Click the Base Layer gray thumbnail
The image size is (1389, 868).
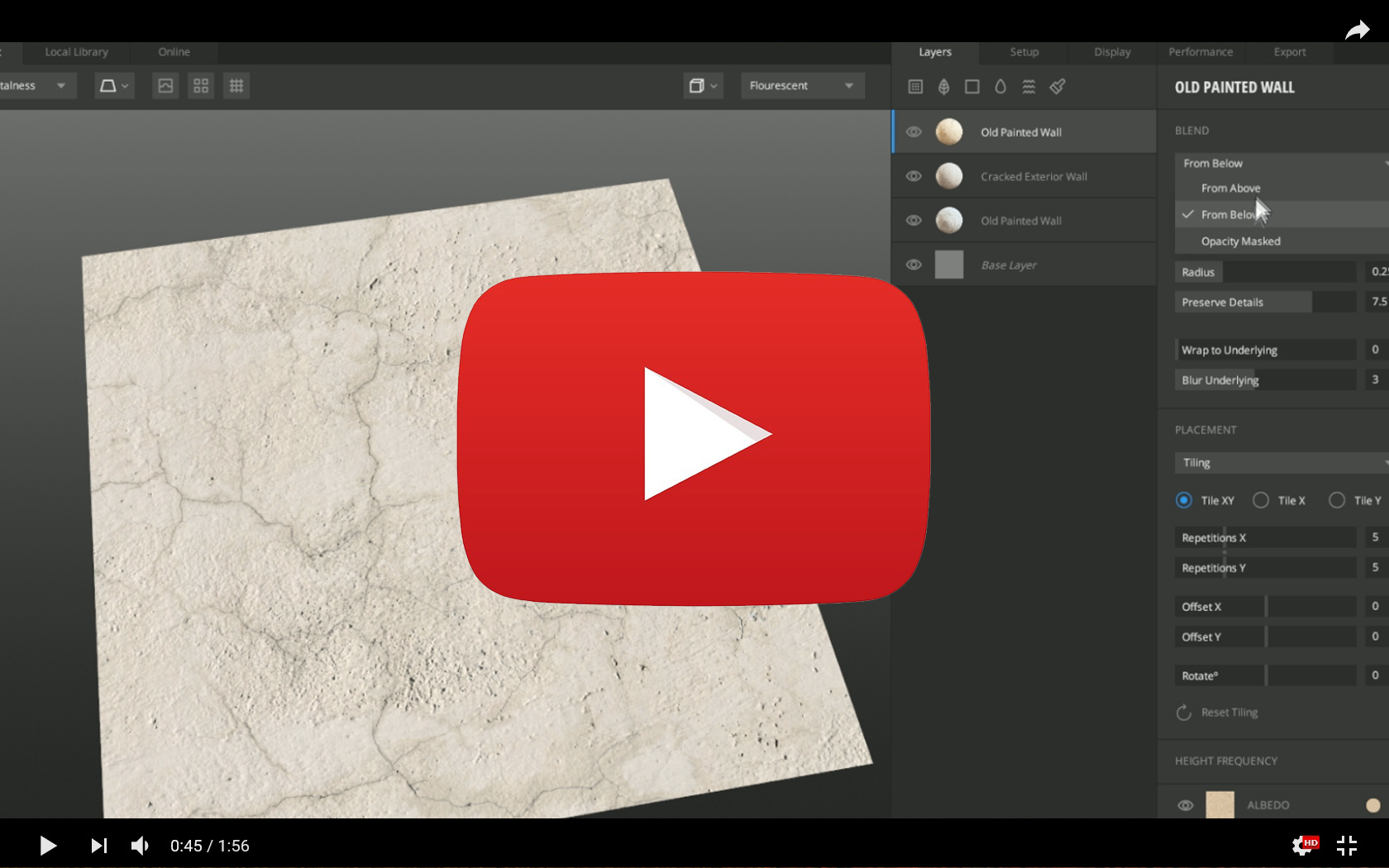click(x=949, y=265)
